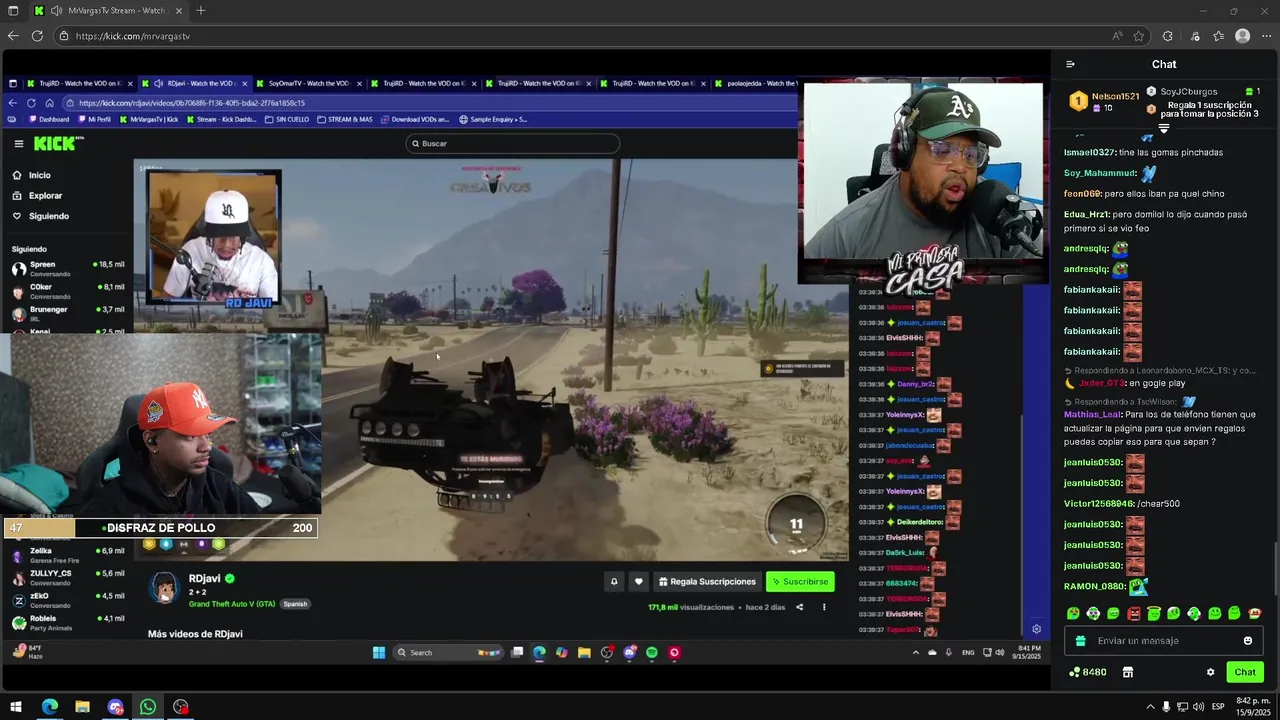
Task: Go to Inicio in the Kick sidebar
Action: [31, 175]
